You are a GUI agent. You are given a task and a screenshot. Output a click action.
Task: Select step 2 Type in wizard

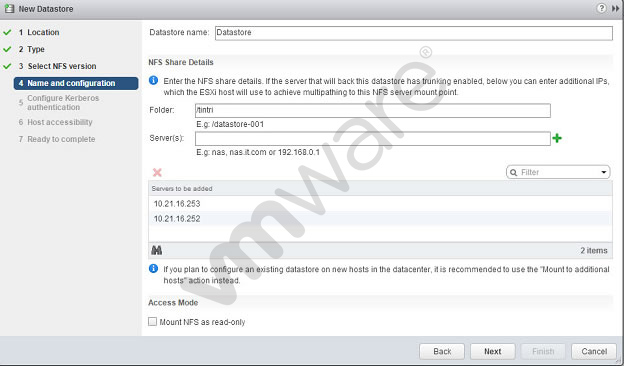[31, 49]
